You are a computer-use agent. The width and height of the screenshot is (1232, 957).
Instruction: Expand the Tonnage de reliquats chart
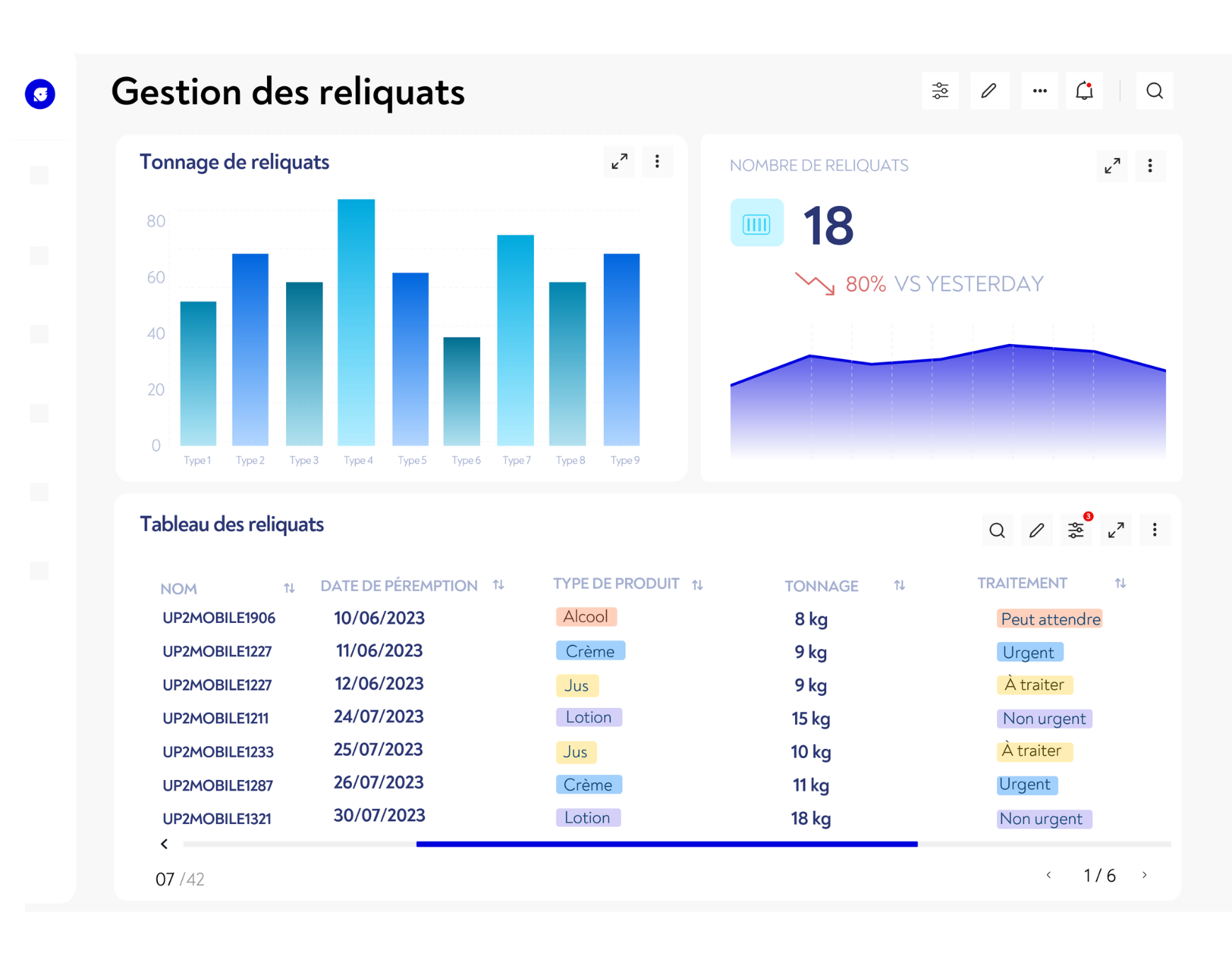[x=620, y=162]
